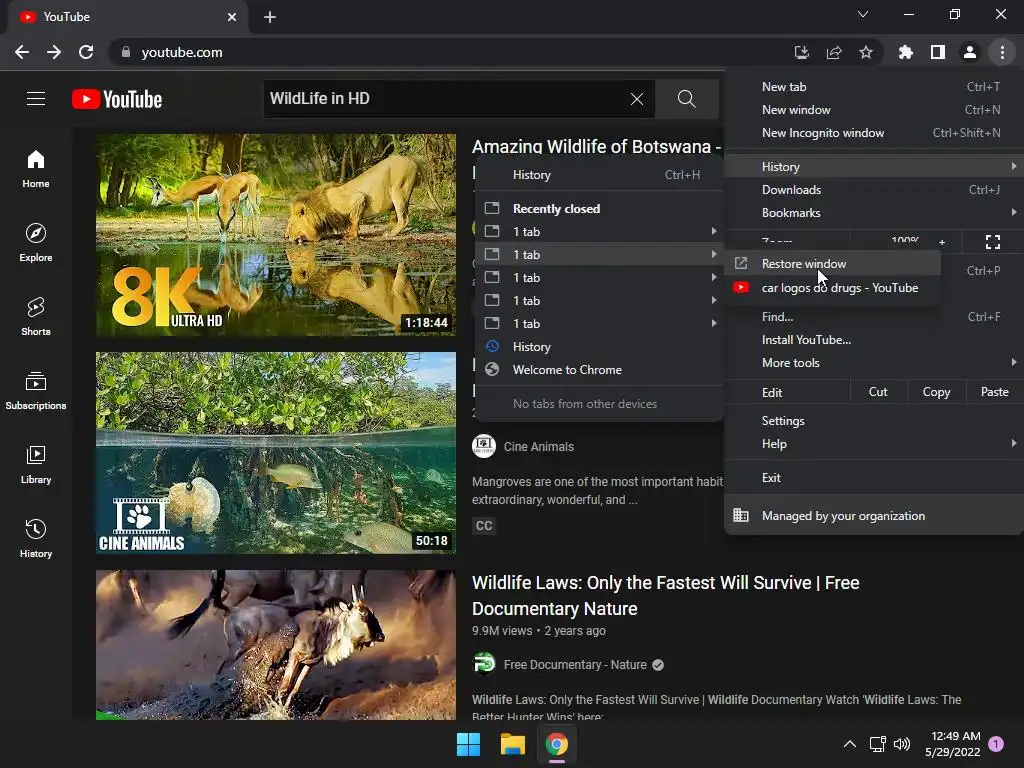1024x768 pixels.
Task: Go to Home in sidebar
Action: click(x=36, y=168)
